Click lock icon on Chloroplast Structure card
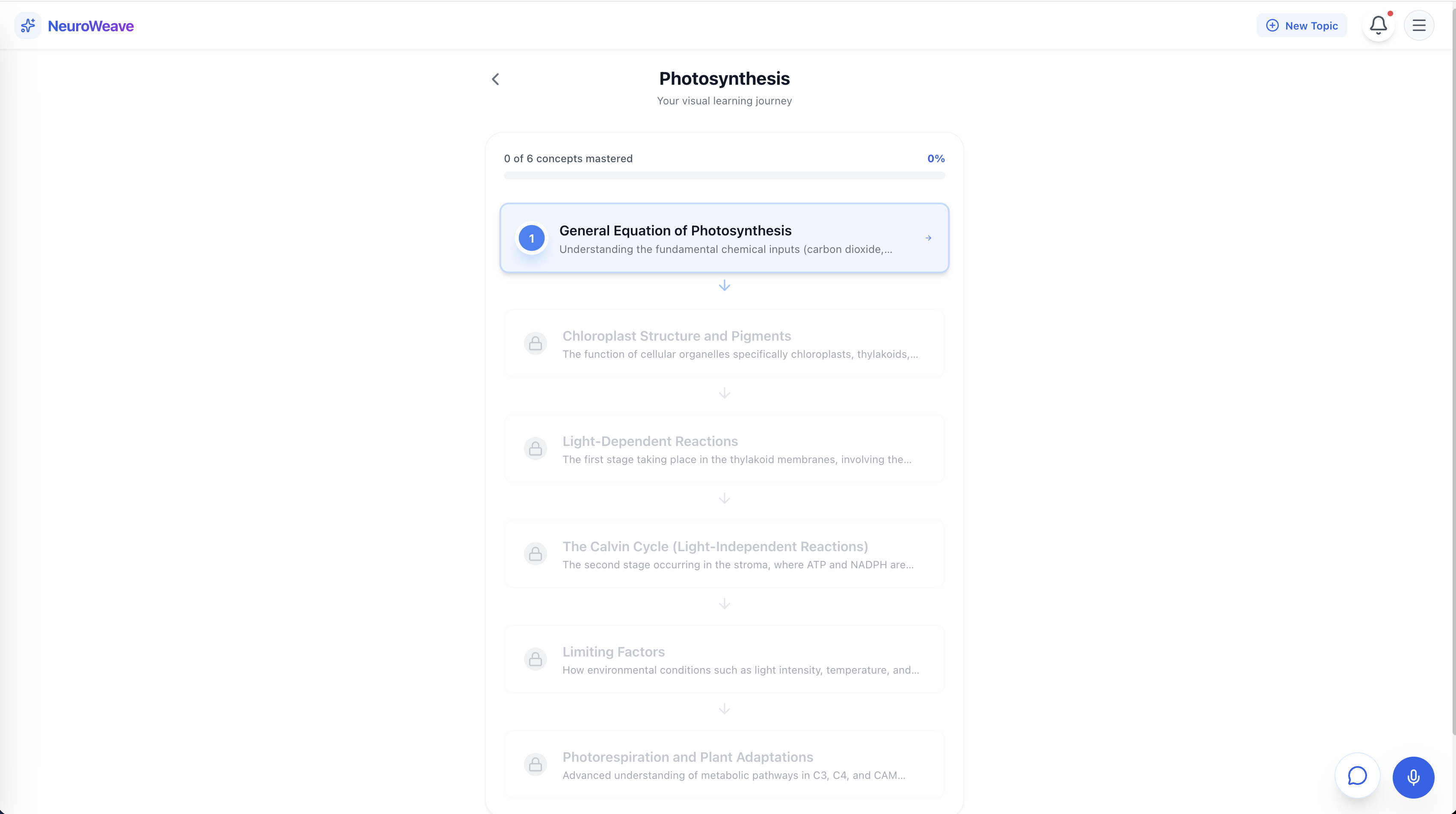The height and width of the screenshot is (814, 1456). (535, 343)
